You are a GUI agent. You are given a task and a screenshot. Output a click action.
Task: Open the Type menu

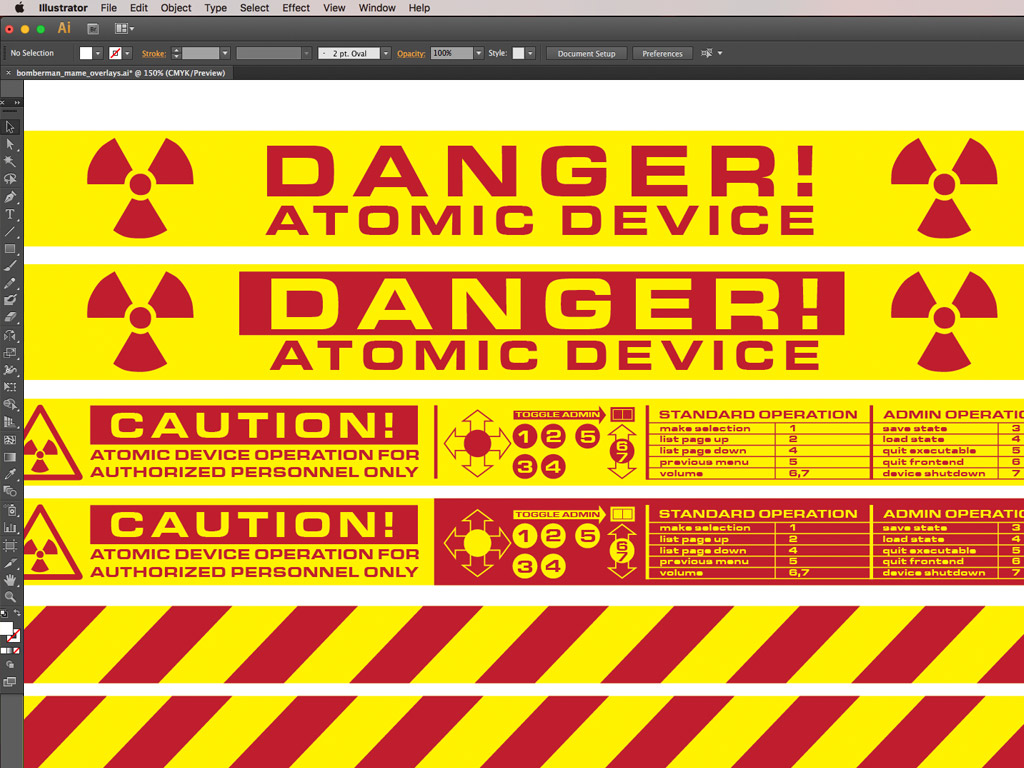(x=216, y=8)
